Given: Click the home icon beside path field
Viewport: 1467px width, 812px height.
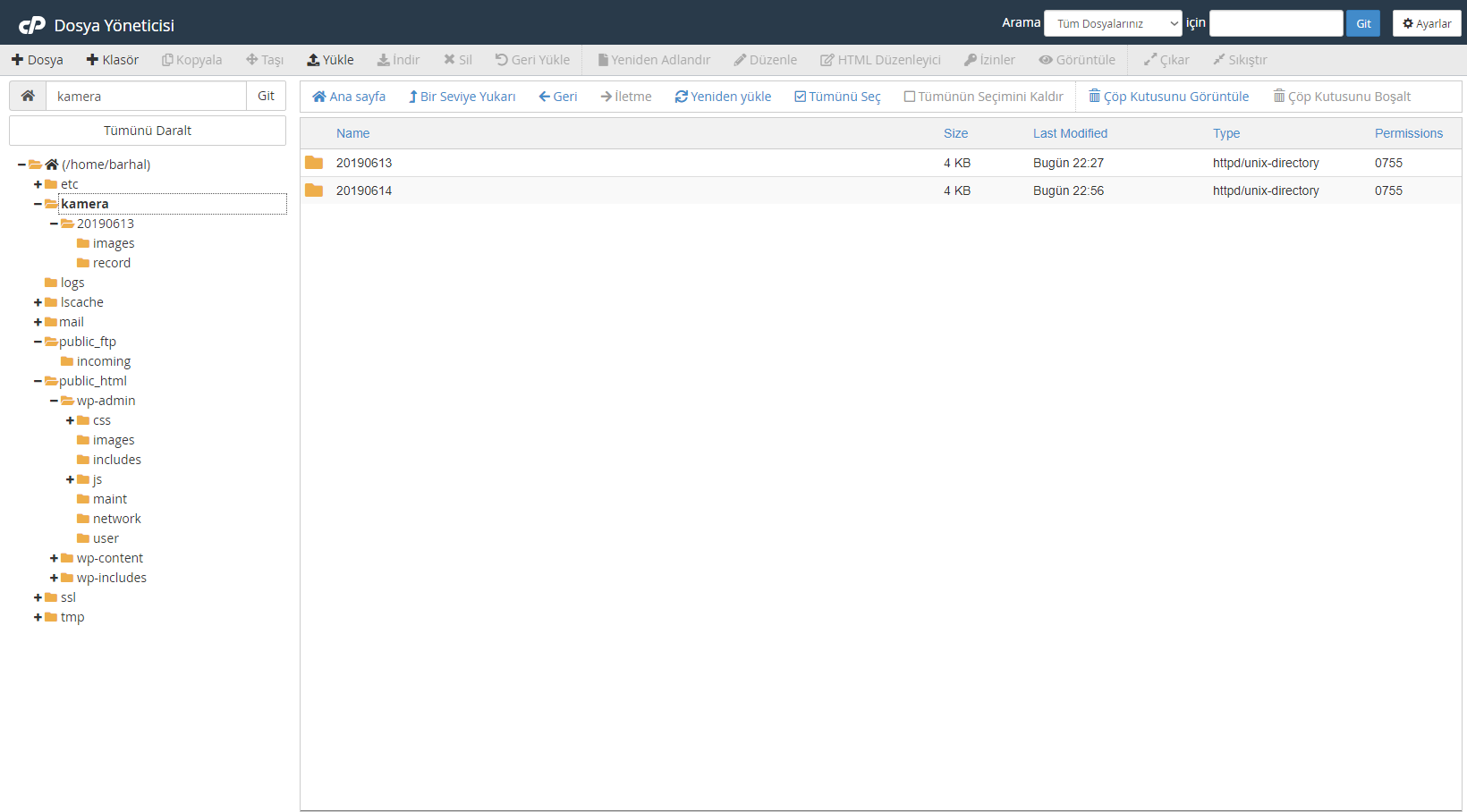Looking at the screenshot, I should coord(28,96).
